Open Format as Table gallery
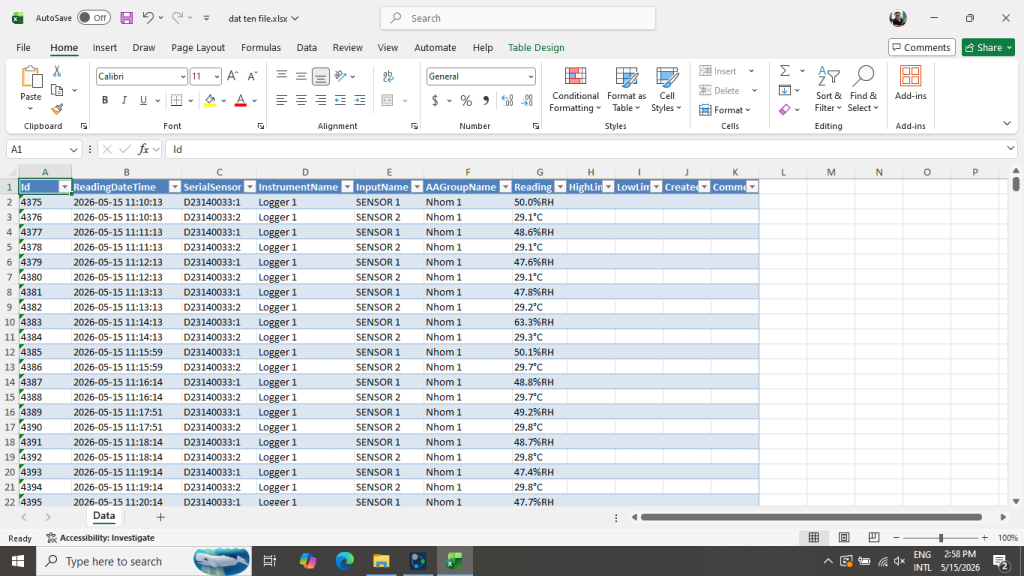Viewport: 1024px width, 576px height. coord(626,90)
